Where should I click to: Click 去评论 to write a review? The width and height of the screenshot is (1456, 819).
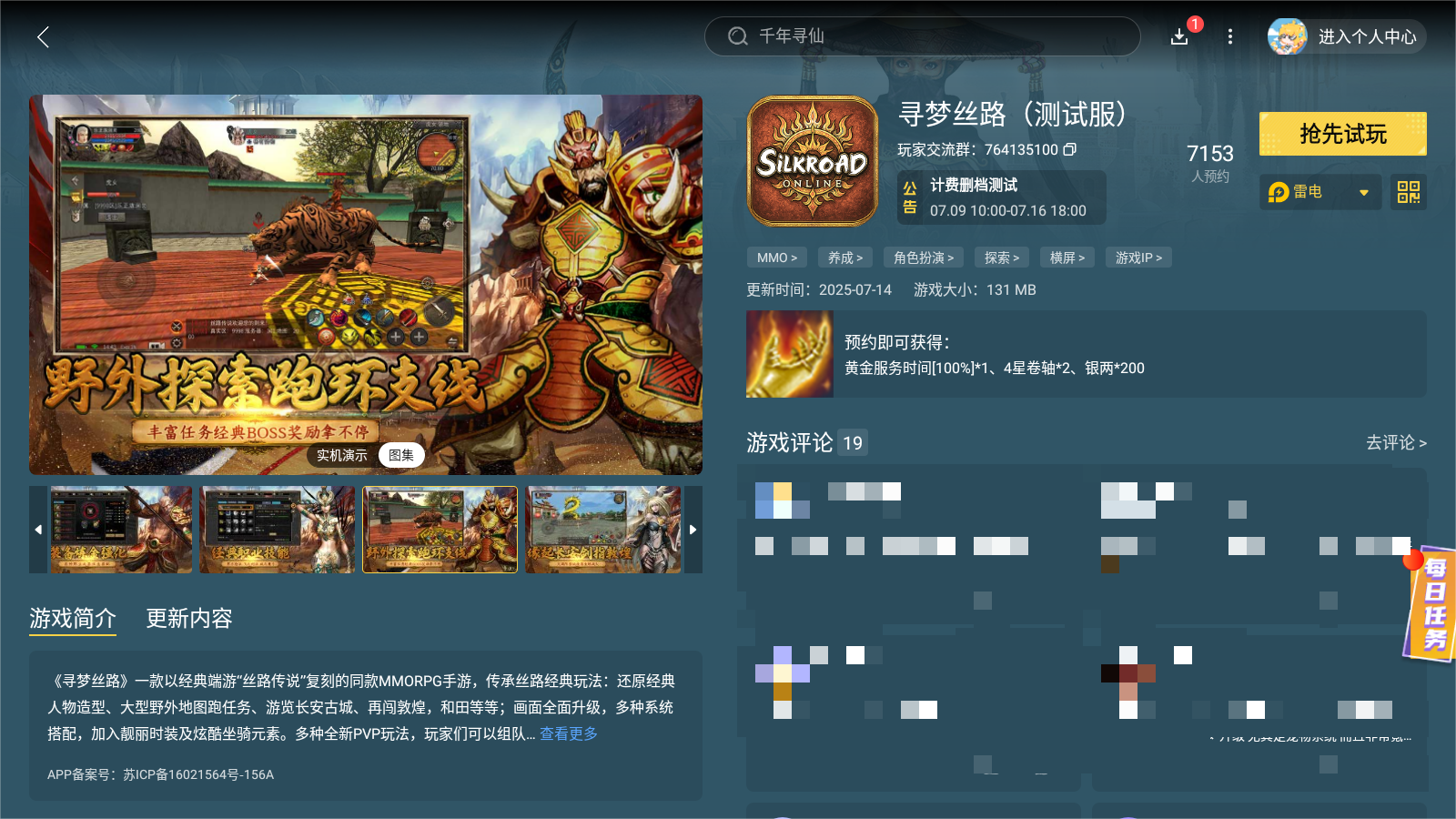tap(1394, 443)
